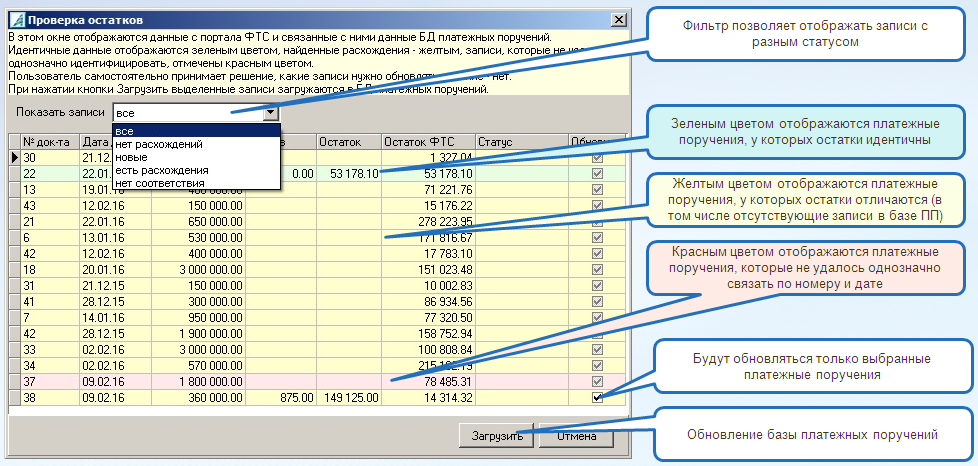The height and width of the screenshot is (466, 978).
Task: Click the row pointer arrow beside document 30
Action: pyautogui.click(x=14, y=158)
